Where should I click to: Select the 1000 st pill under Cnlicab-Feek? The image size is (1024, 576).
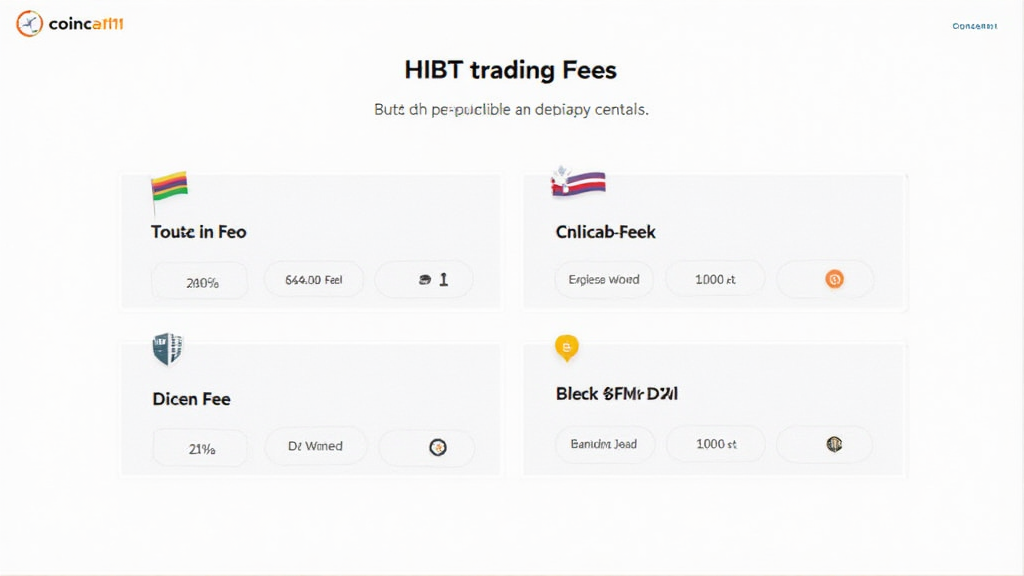[x=715, y=279]
